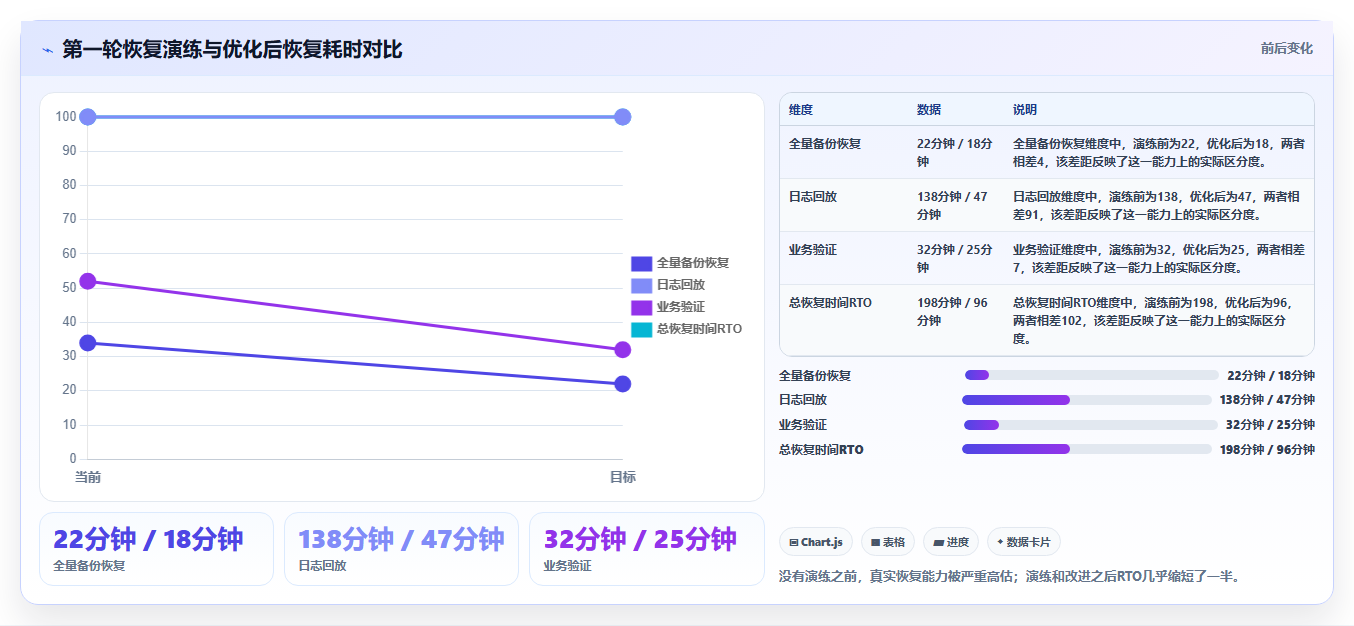Click the 总恢复时间RTO progress bar
The width and height of the screenshot is (1354, 626).
[x=1087, y=449]
